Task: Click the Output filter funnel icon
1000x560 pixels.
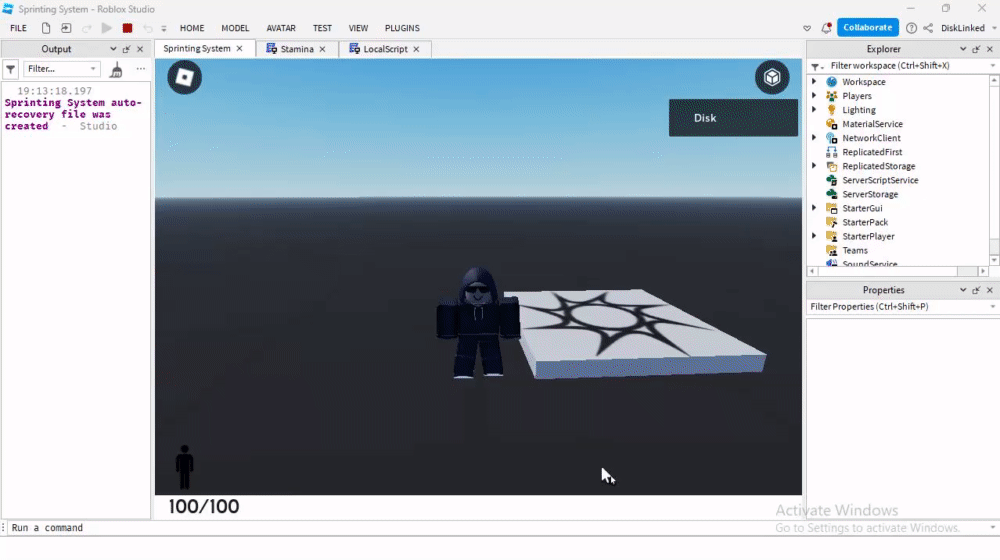Action: pyautogui.click(x=11, y=69)
